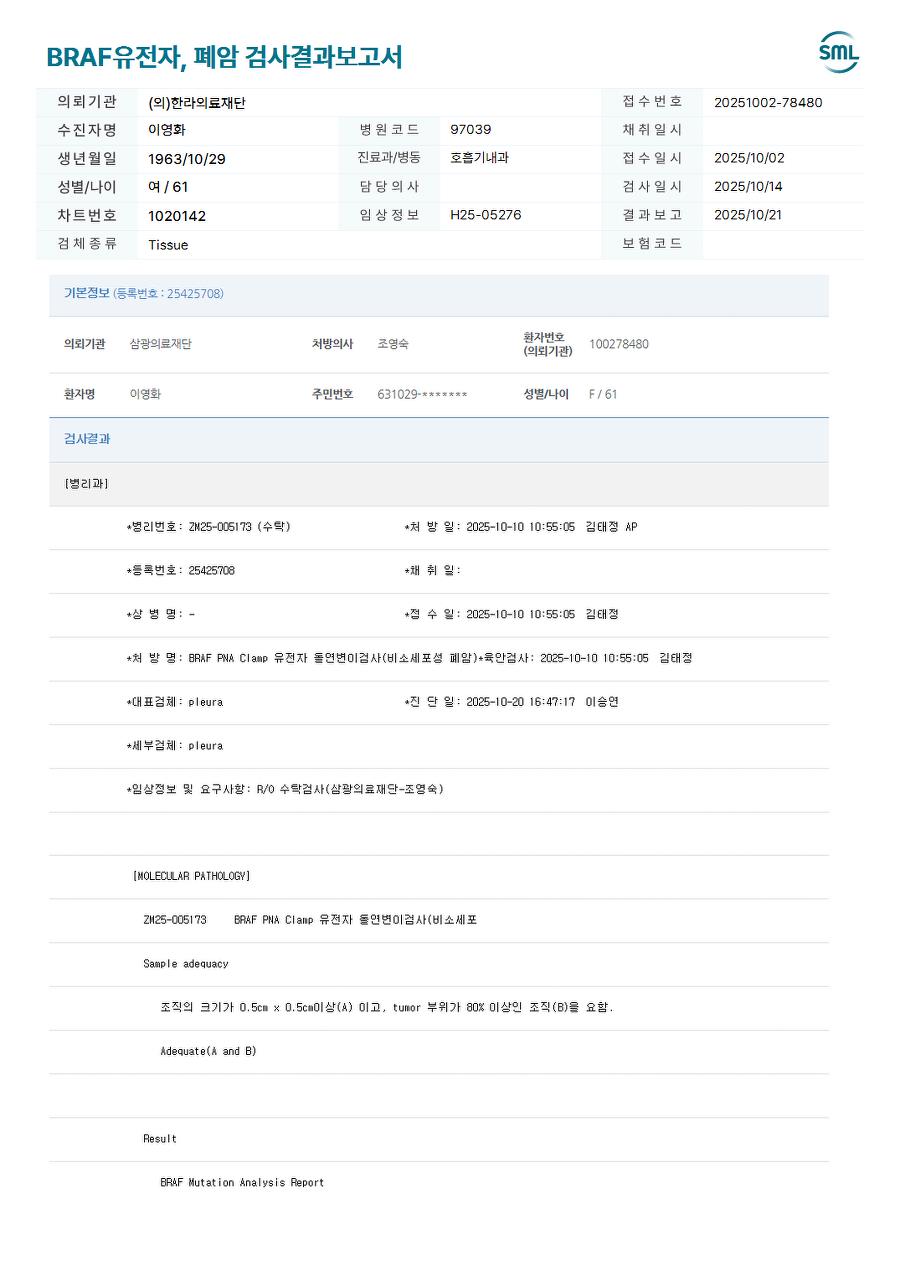Click sex/age value '여 / 61'
Viewport: 900px width, 1271px height.
(x=168, y=187)
